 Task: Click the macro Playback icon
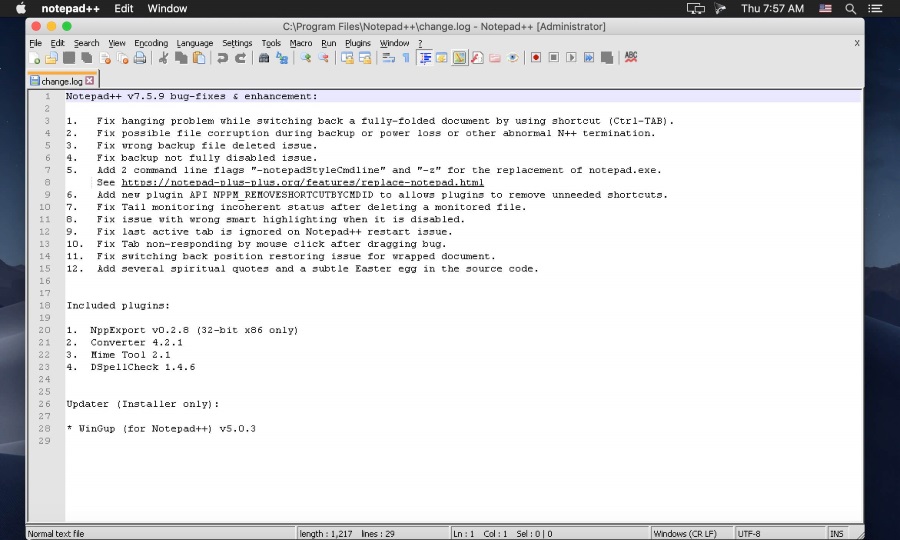pos(571,57)
